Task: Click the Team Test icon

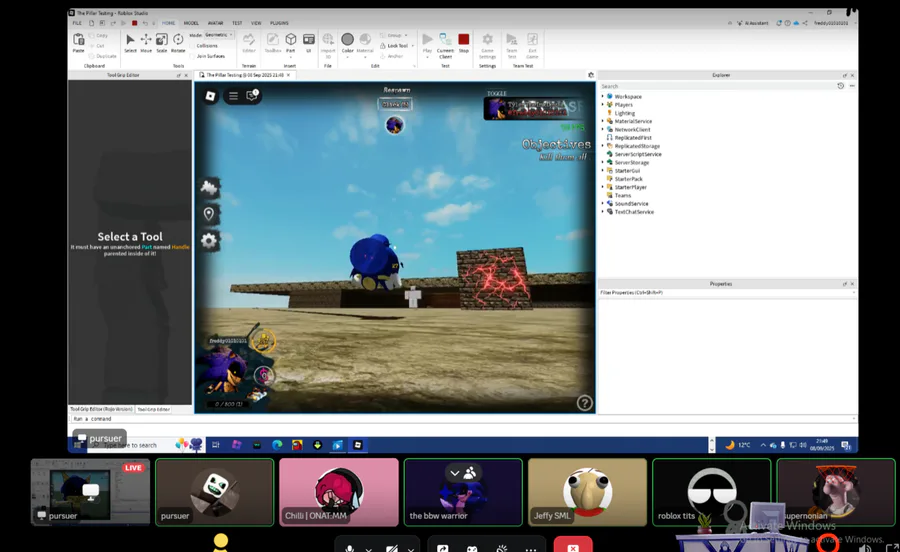Action: [511, 45]
